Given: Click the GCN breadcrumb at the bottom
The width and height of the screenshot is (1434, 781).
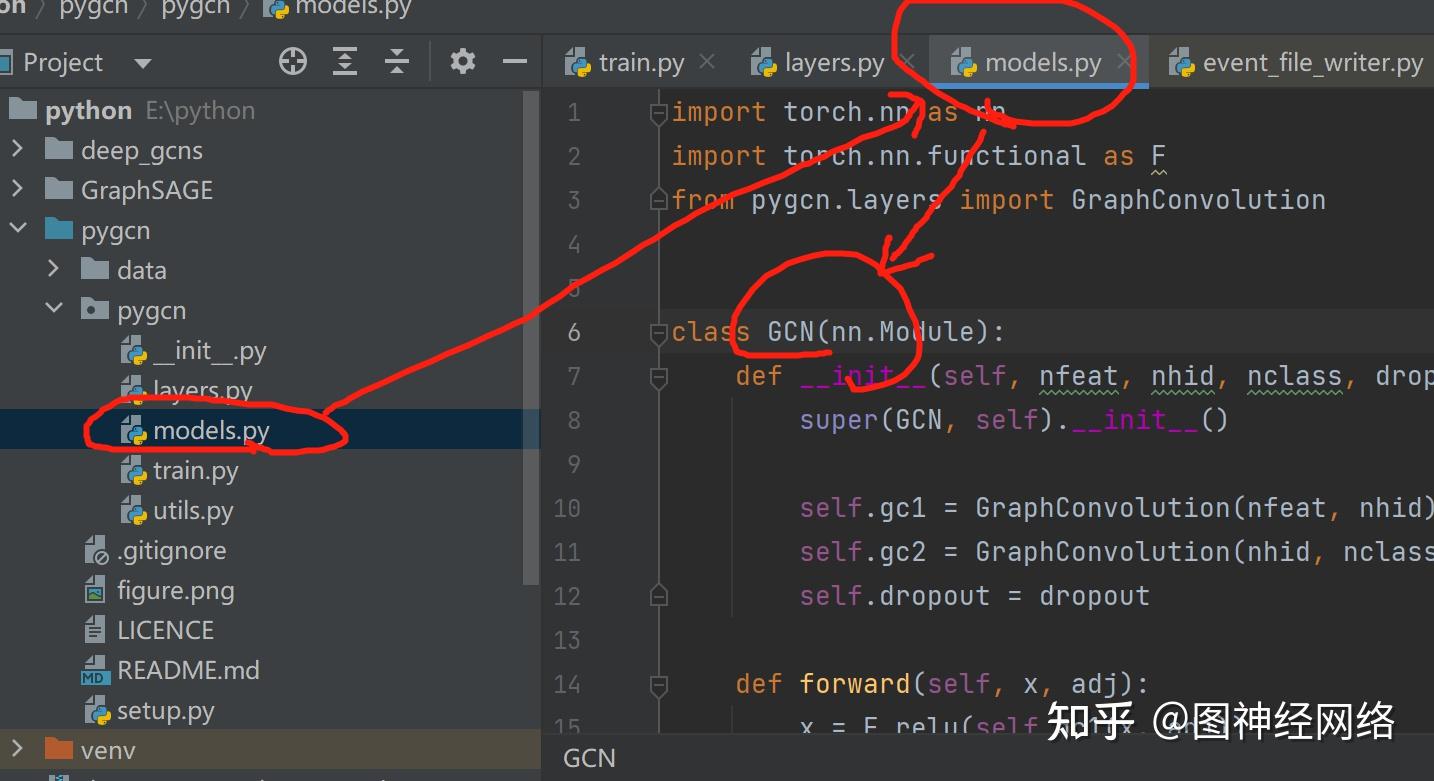Looking at the screenshot, I should [x=589, y=757].
